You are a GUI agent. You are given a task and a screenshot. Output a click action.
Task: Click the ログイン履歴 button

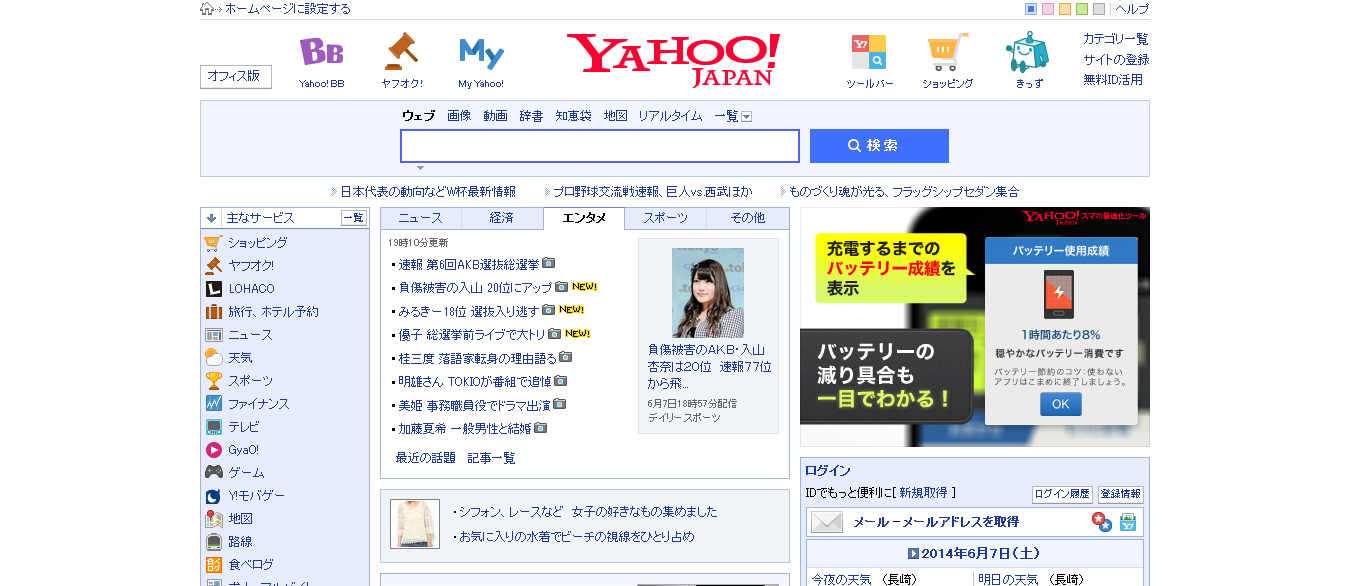pyautogui.click(x=1062, y=494)
